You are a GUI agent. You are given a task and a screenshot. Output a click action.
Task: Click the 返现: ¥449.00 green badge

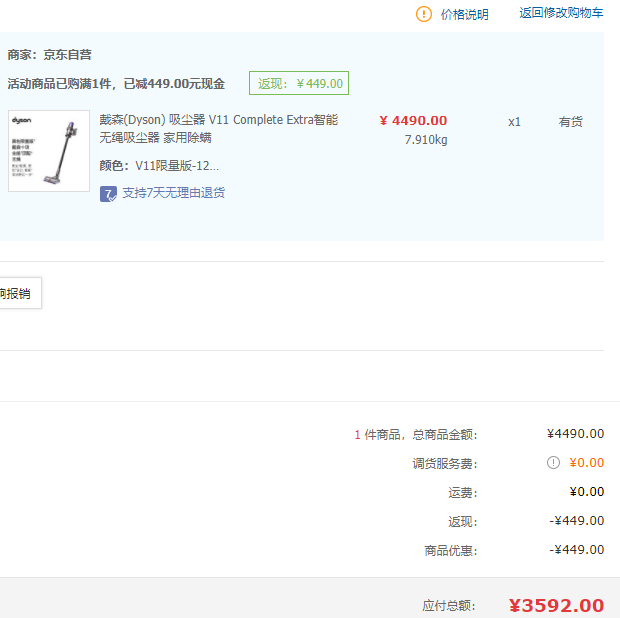pyautogui.click(x=299, y=83)
